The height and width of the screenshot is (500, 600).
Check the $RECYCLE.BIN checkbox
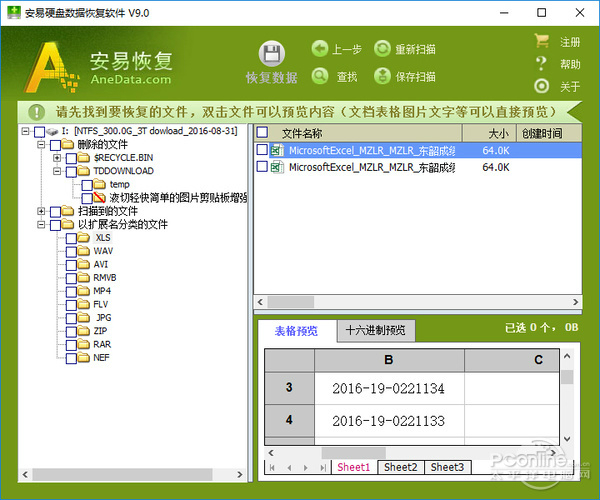(x=71, y=158)
